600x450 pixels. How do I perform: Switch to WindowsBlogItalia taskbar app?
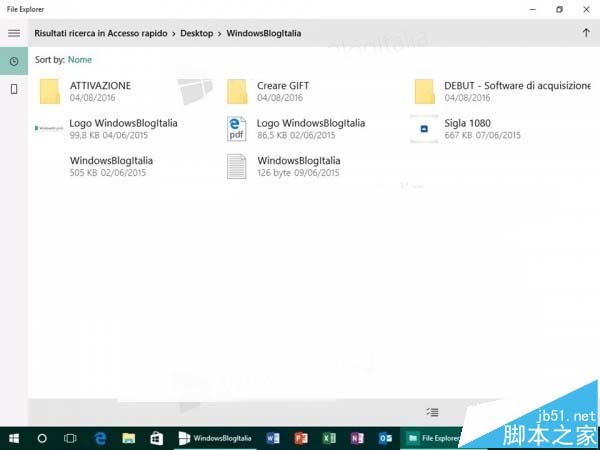(215, 438)
